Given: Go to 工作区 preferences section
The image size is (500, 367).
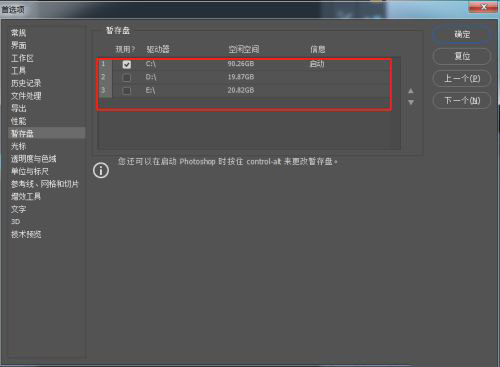Looking at the screenshot, I should (x=22, y=58).
